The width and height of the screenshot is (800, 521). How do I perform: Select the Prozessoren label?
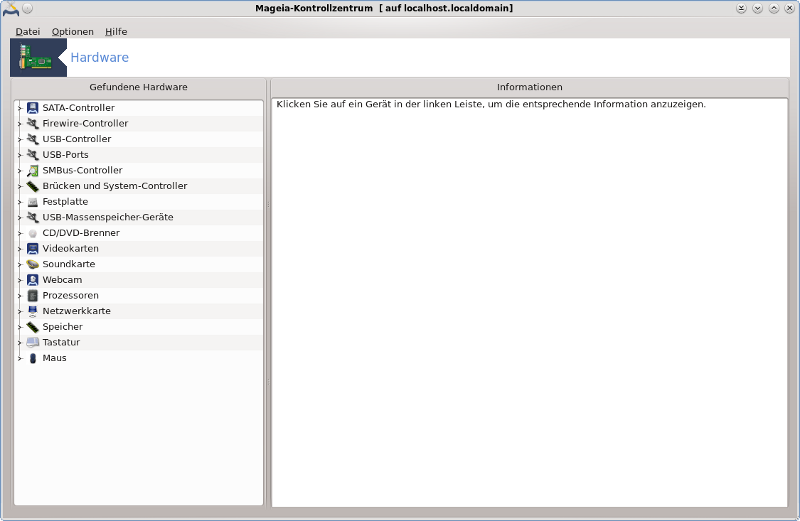[70, 295]
